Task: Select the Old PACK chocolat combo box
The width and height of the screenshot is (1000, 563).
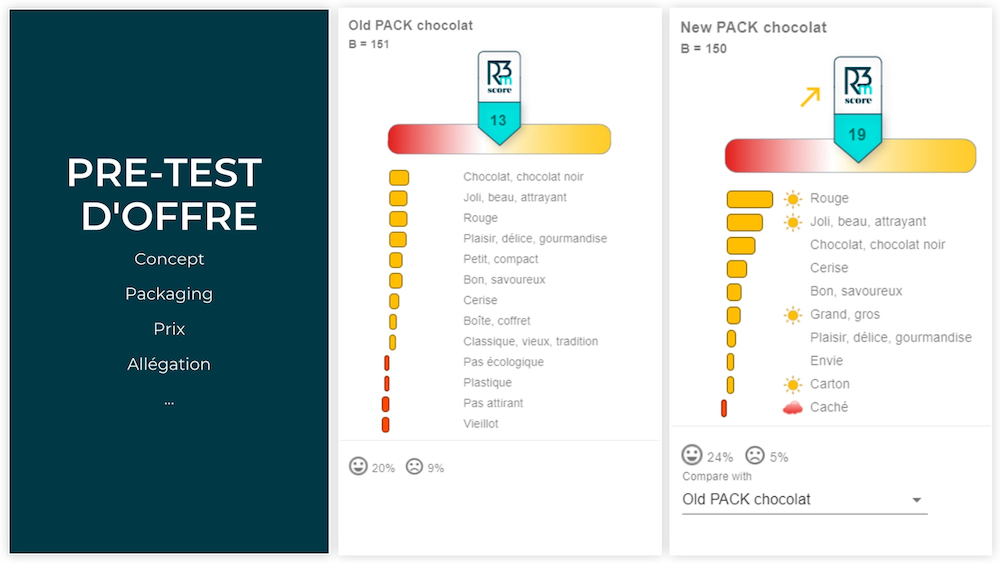Action: [804, 500]
